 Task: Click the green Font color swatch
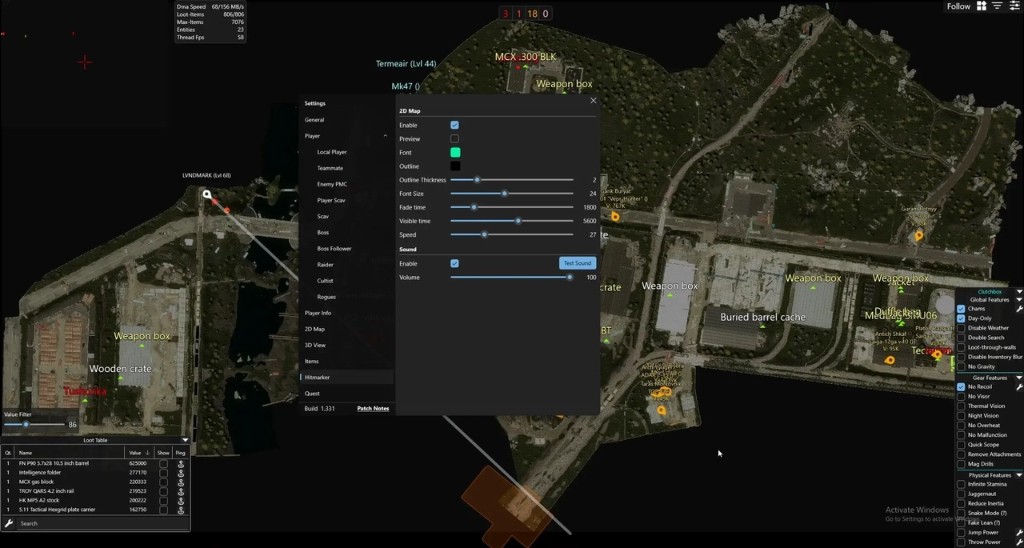[x=455, y=152]
